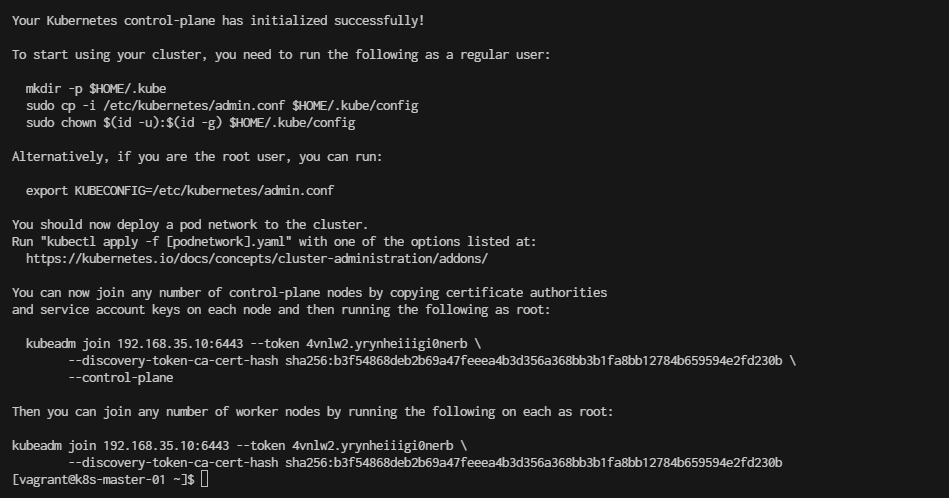Click the 'Alternatively, if you are the root user' line

click(197, 157)
